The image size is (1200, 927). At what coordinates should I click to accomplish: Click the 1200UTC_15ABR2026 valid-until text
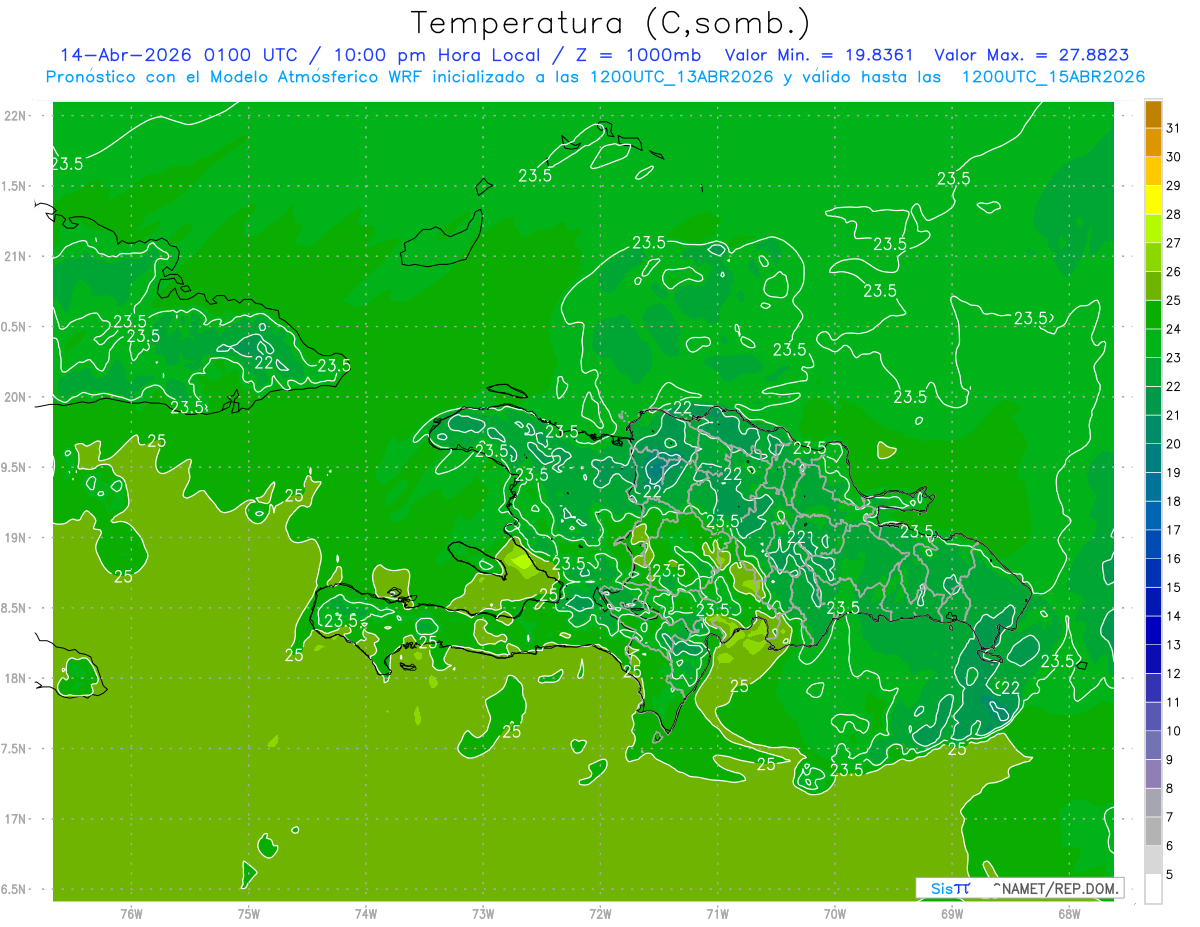tap(1053, 77)
